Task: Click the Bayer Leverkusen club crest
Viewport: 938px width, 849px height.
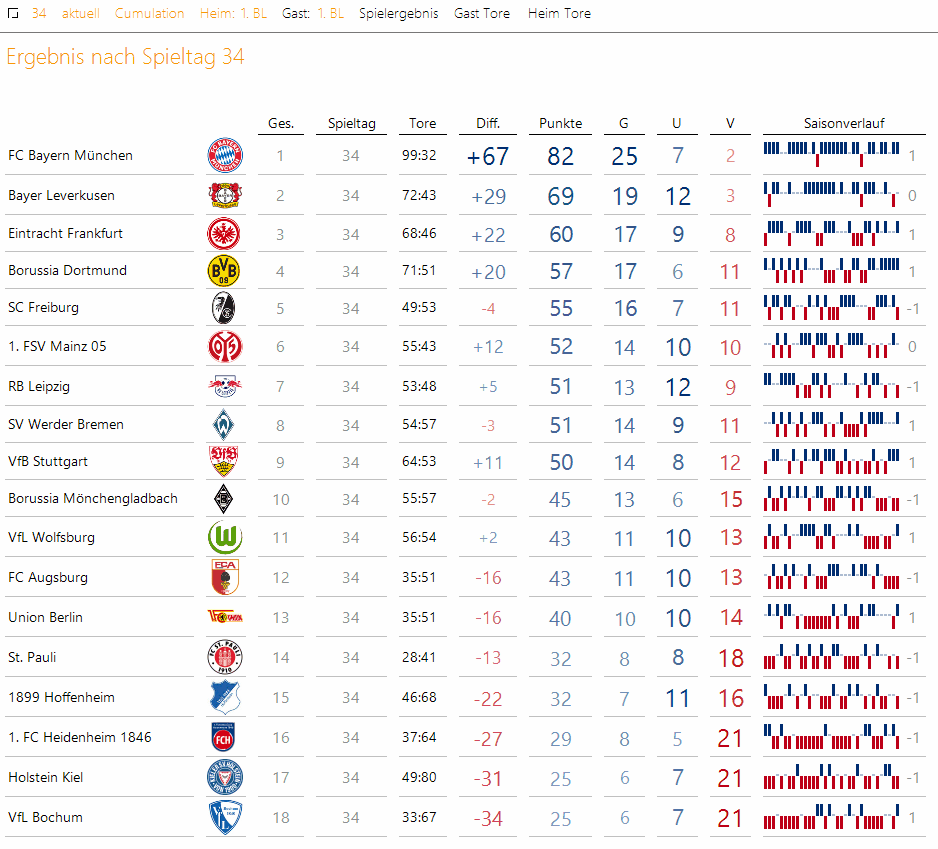Action: [x=224, y=195]
